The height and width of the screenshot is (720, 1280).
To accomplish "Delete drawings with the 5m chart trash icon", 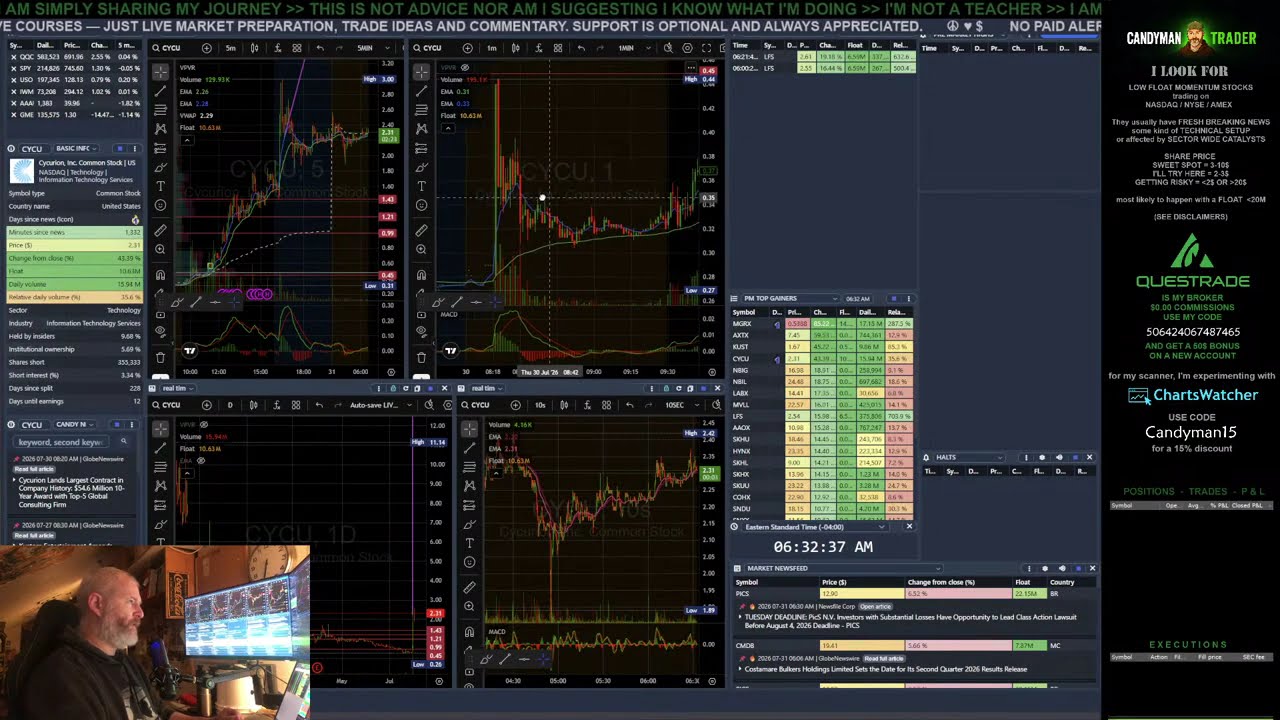I will pos(160,357).
